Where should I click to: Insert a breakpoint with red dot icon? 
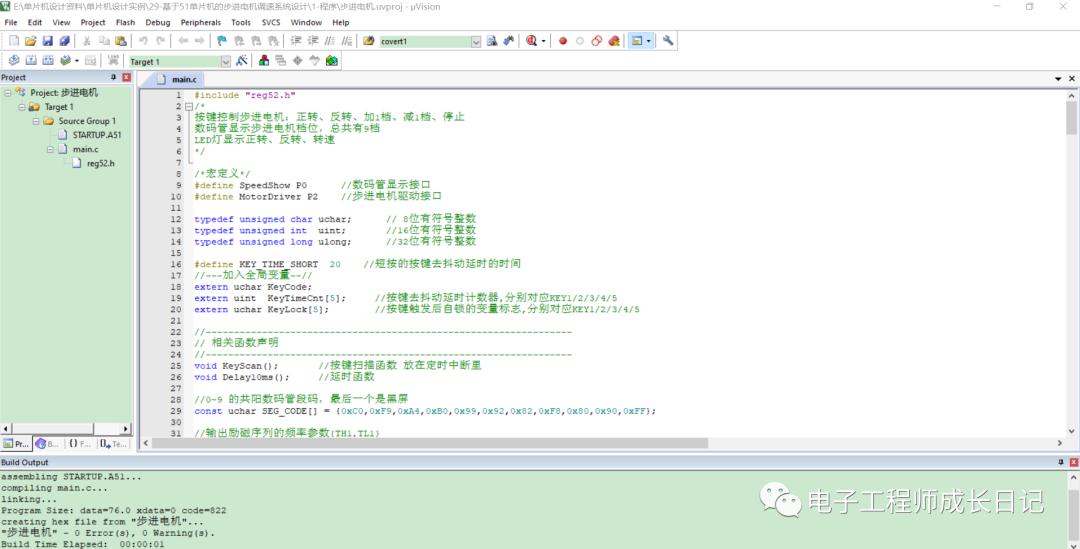(563, 41)
